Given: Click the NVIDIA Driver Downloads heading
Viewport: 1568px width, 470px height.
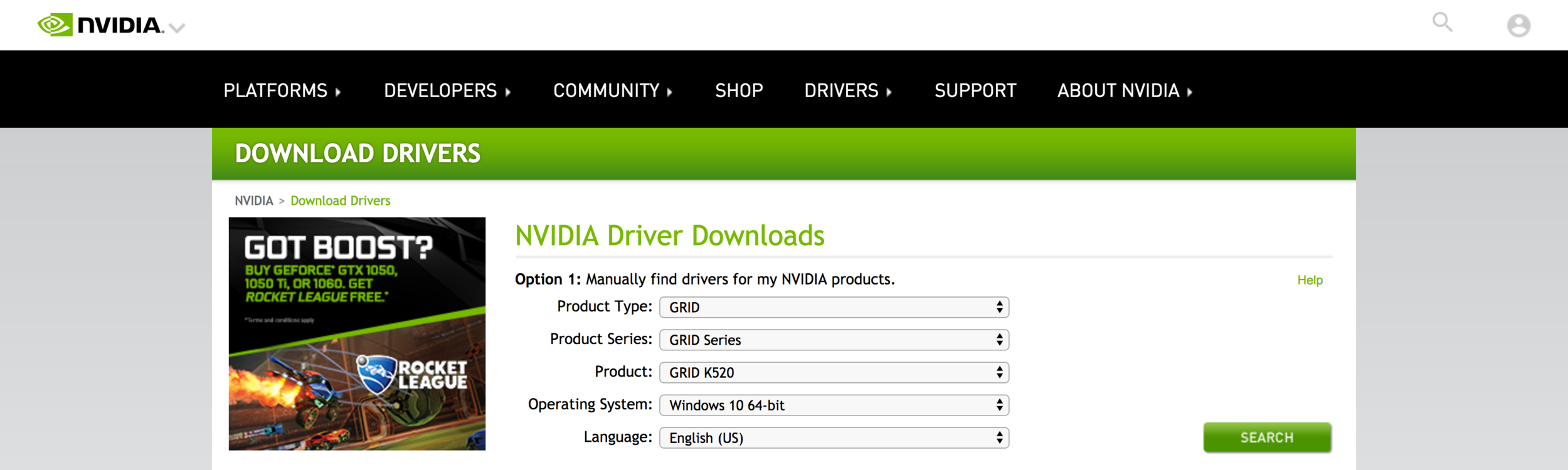Looking at the screenshot, I should pyautogui.click(x=670, y=236).
